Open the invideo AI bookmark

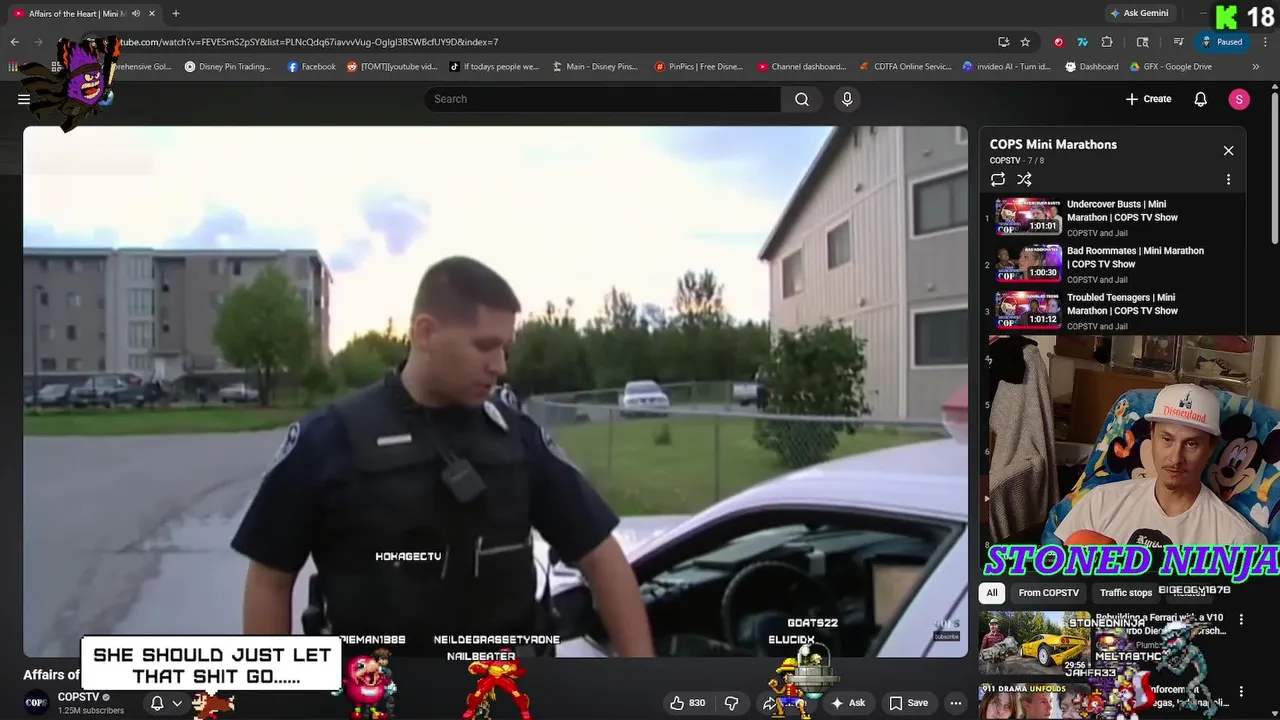coord(1007,67)
